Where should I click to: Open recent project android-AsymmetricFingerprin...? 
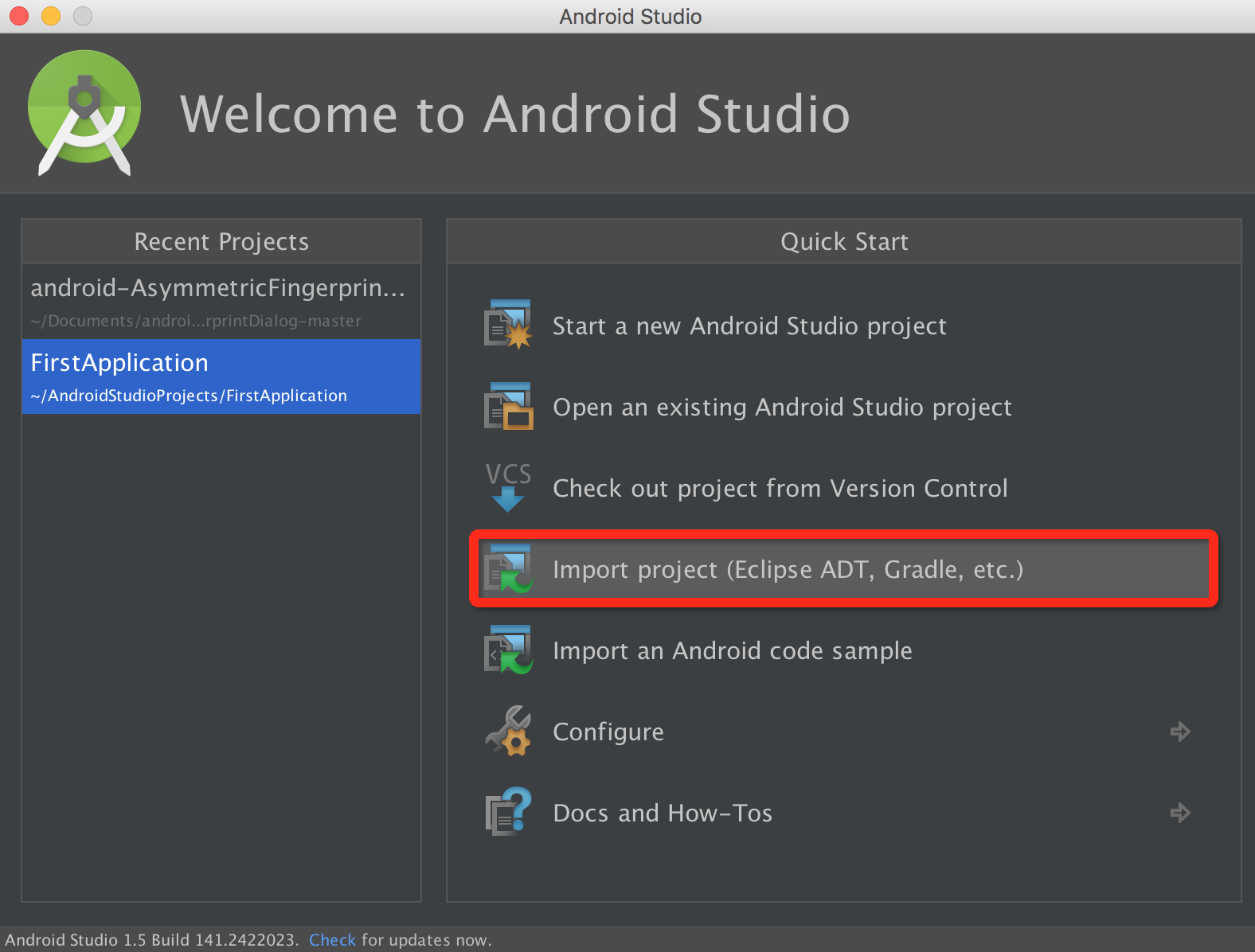(221, 302)
